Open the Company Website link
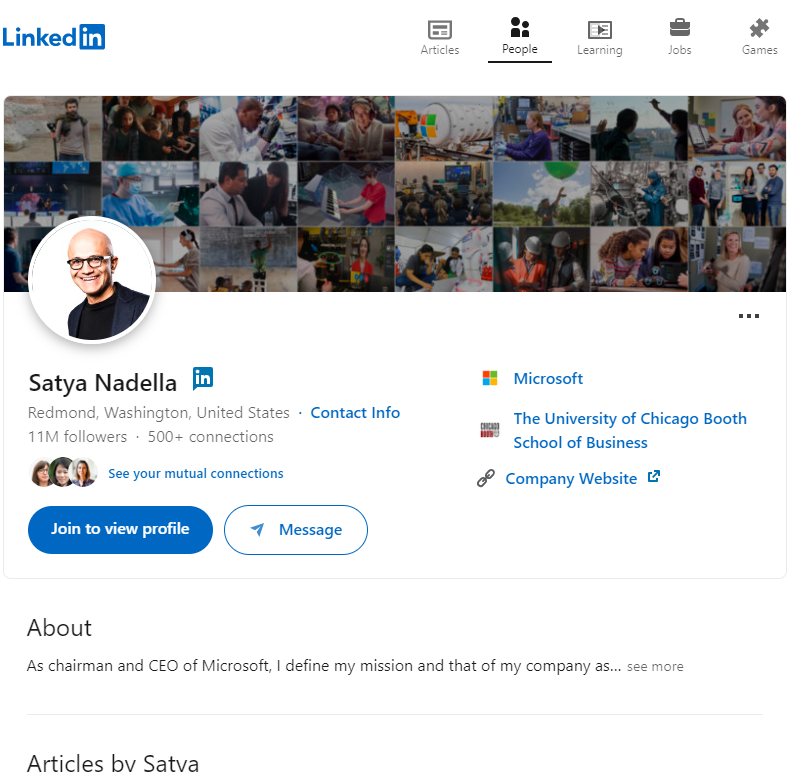The height and width of the screenshot is (772, 789). 571,478
